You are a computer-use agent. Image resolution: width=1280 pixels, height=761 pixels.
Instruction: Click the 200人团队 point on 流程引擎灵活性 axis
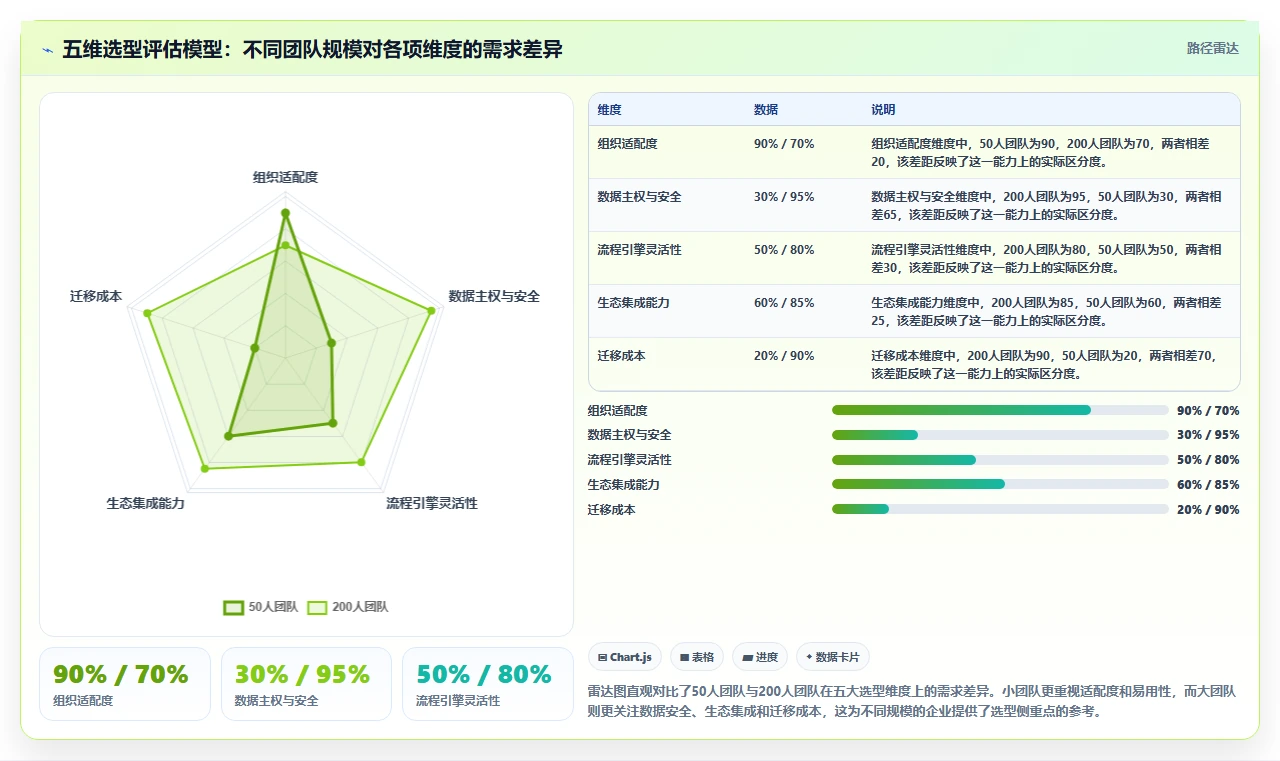pos(361,462)
